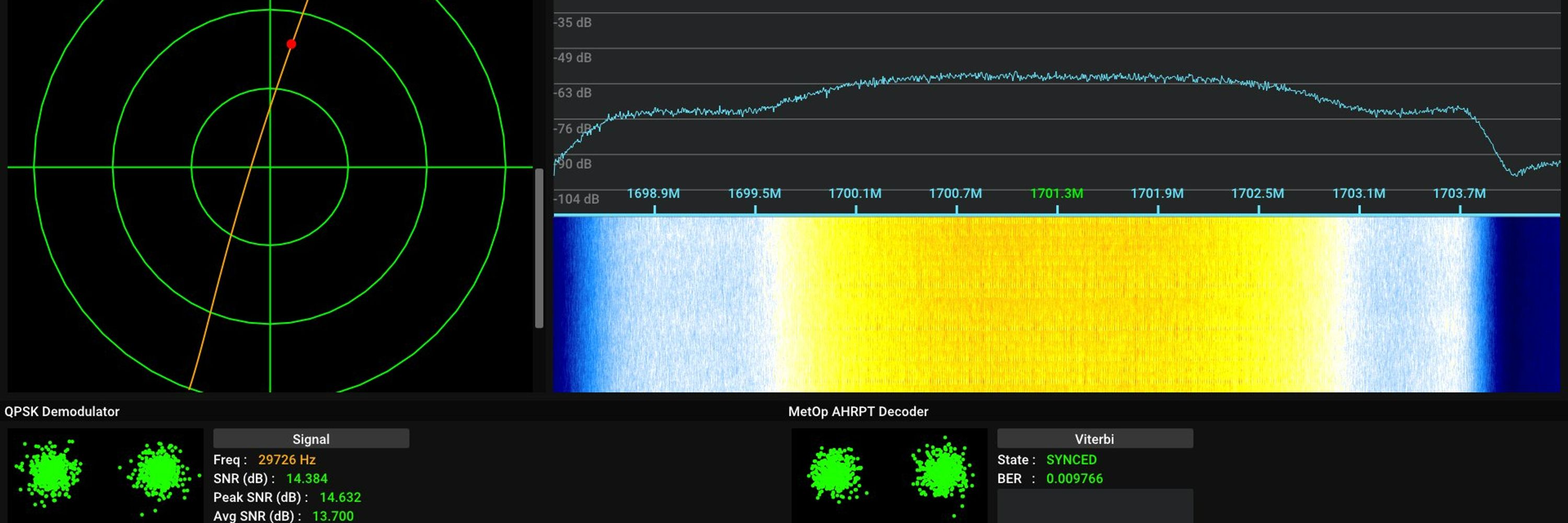Image resolution: width=1568 pixels, height=523 pixels.
Task: Click the 1698.9M frequency tick label
Action: coord(653,194)
